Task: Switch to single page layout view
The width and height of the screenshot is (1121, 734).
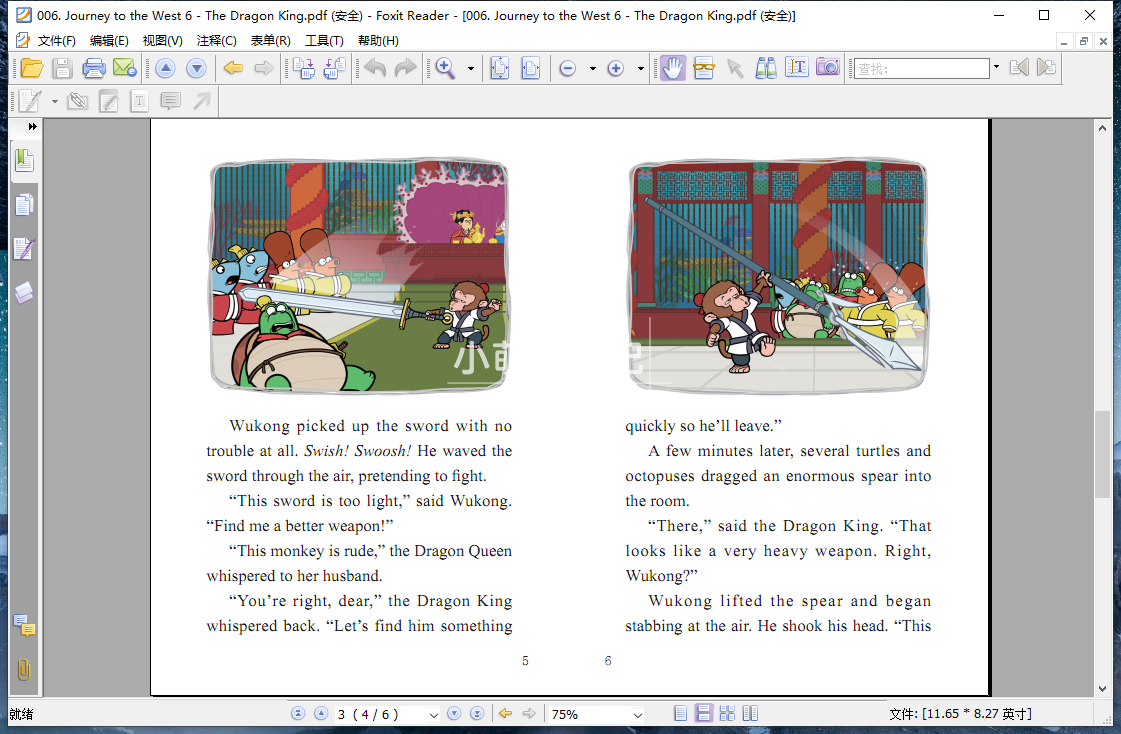Action: click(681, 714)
